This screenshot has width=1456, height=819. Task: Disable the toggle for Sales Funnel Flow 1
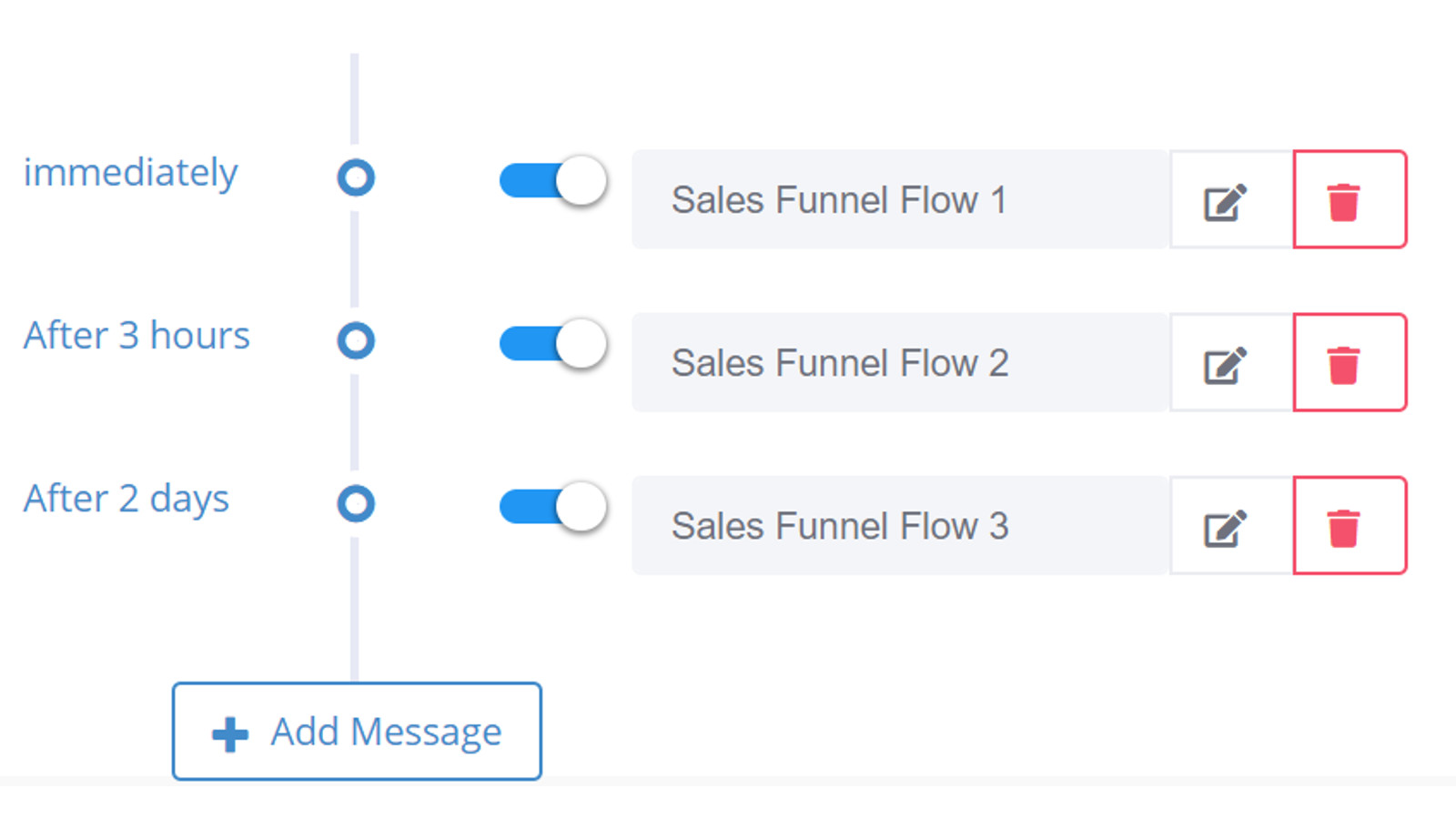point(553,180)
